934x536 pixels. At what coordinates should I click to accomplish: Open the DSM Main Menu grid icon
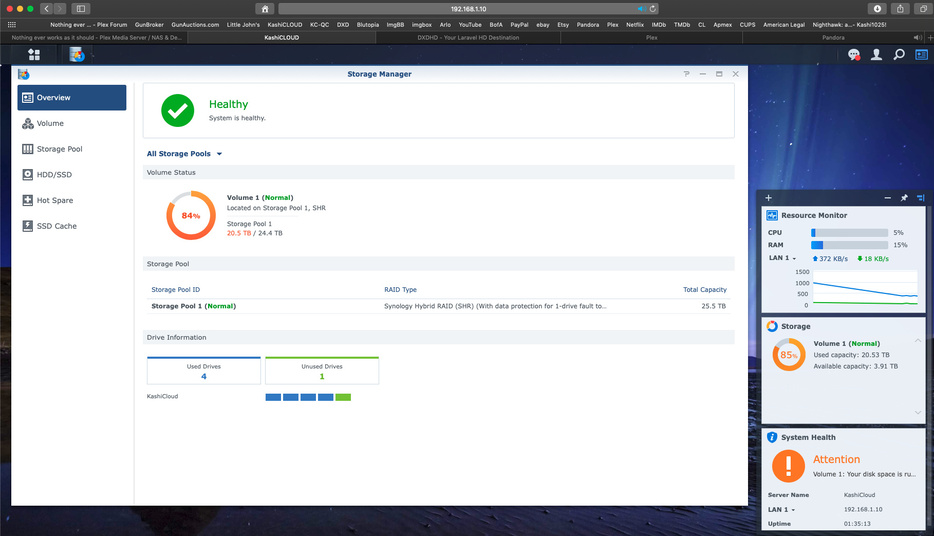[34, 55]
